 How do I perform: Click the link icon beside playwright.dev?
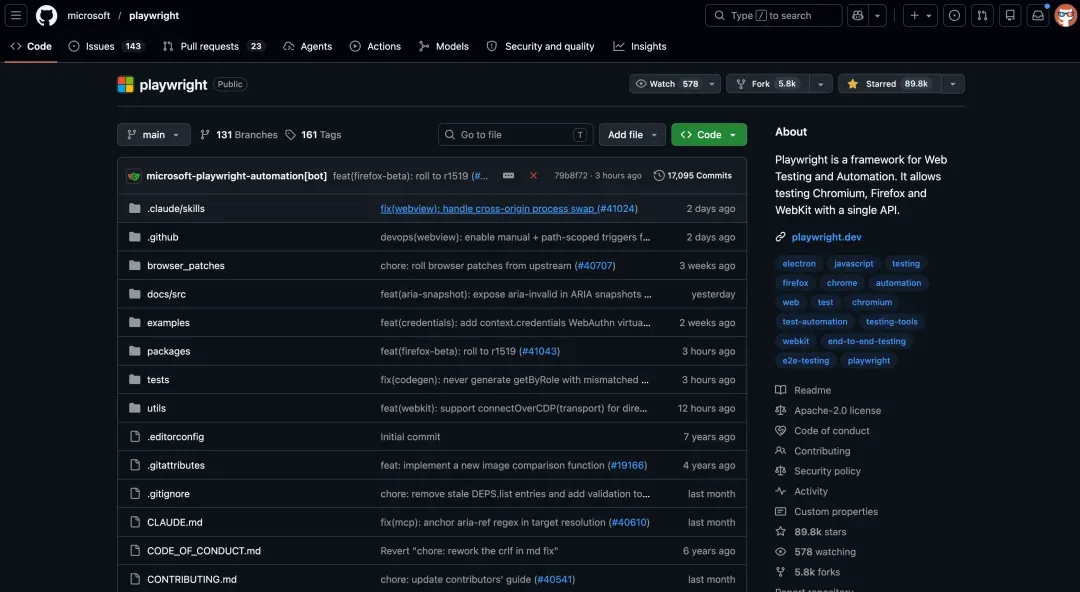pos(780,236)
